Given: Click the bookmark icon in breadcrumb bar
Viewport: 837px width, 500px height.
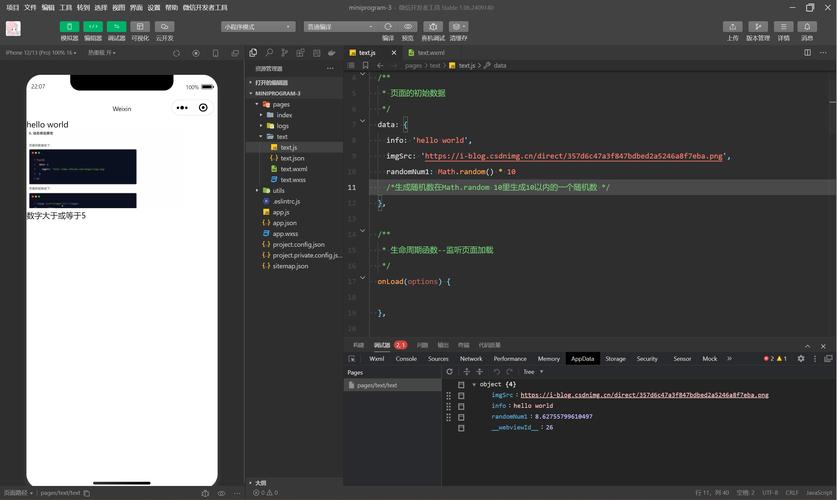Looking at the screenshot, I should [365, 65].
